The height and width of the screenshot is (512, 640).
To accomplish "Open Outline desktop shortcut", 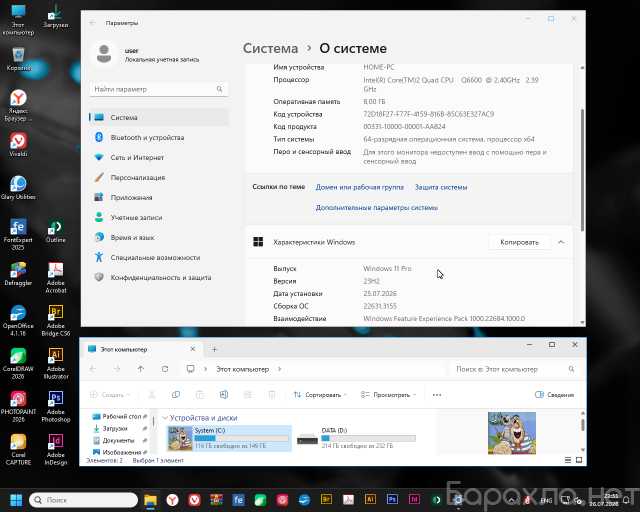I will [56, 231].
